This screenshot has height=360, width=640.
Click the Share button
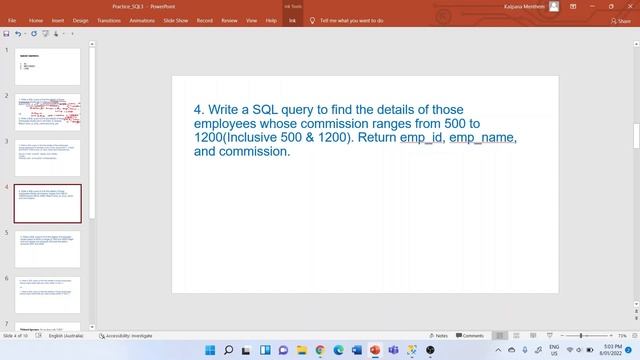tap(621, 21)
